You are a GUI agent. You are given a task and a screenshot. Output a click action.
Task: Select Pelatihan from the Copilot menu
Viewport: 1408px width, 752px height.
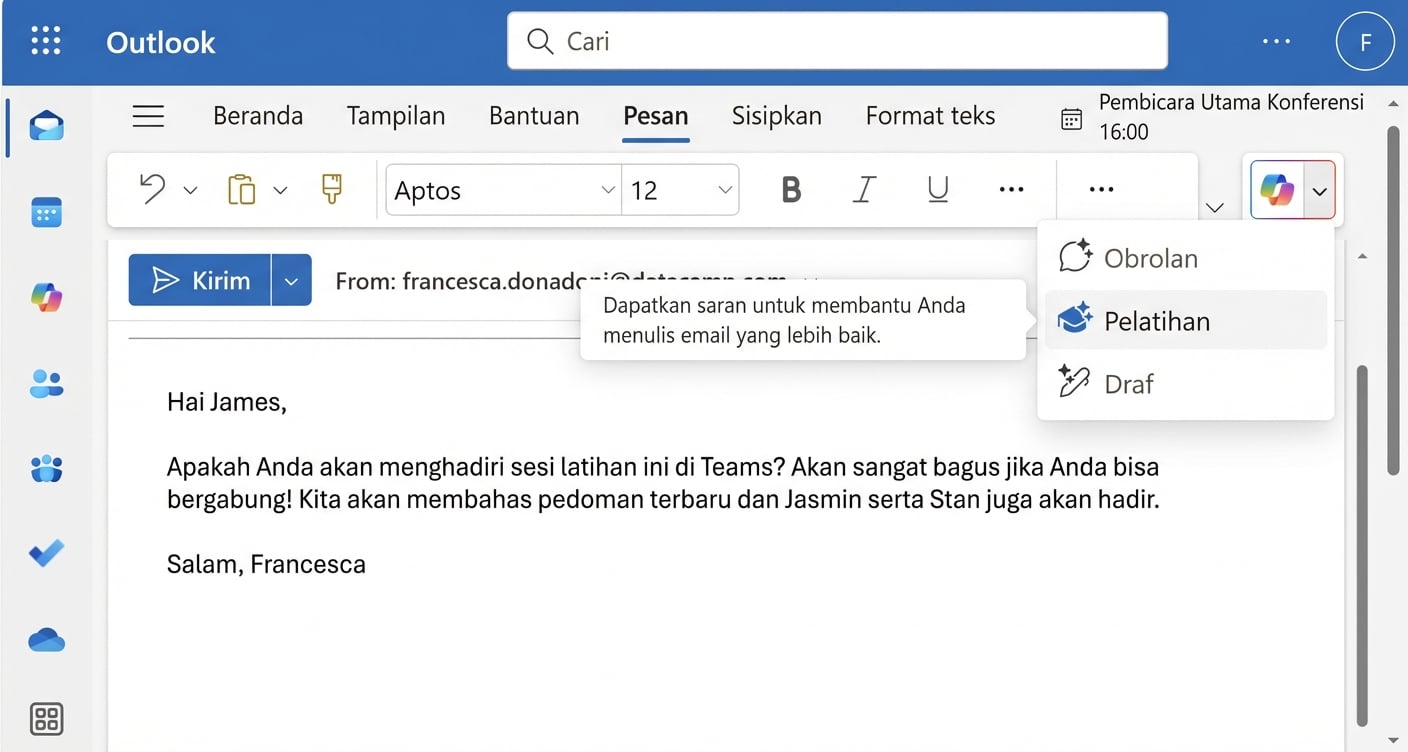tap(1157, 320)
